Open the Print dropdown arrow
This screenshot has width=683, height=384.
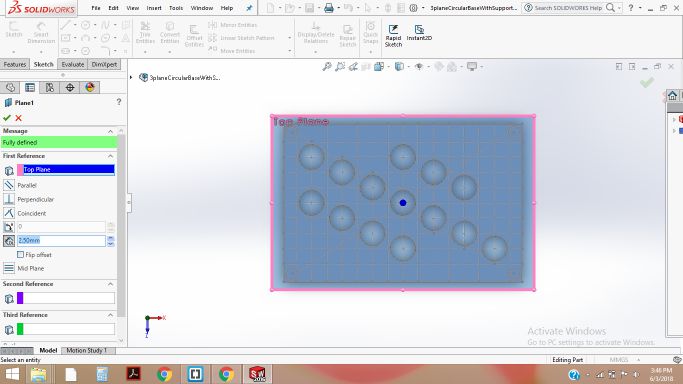(x=338, y=8)
